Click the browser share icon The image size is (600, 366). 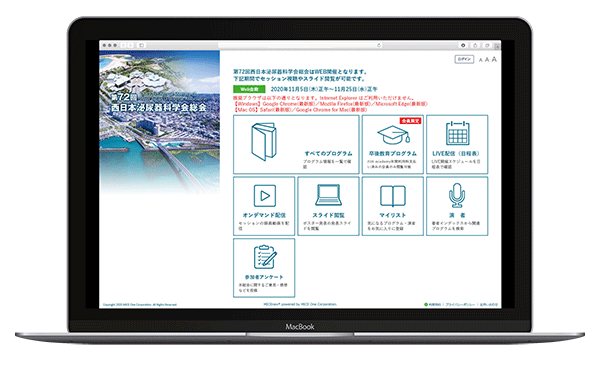[x=475, y=45]
